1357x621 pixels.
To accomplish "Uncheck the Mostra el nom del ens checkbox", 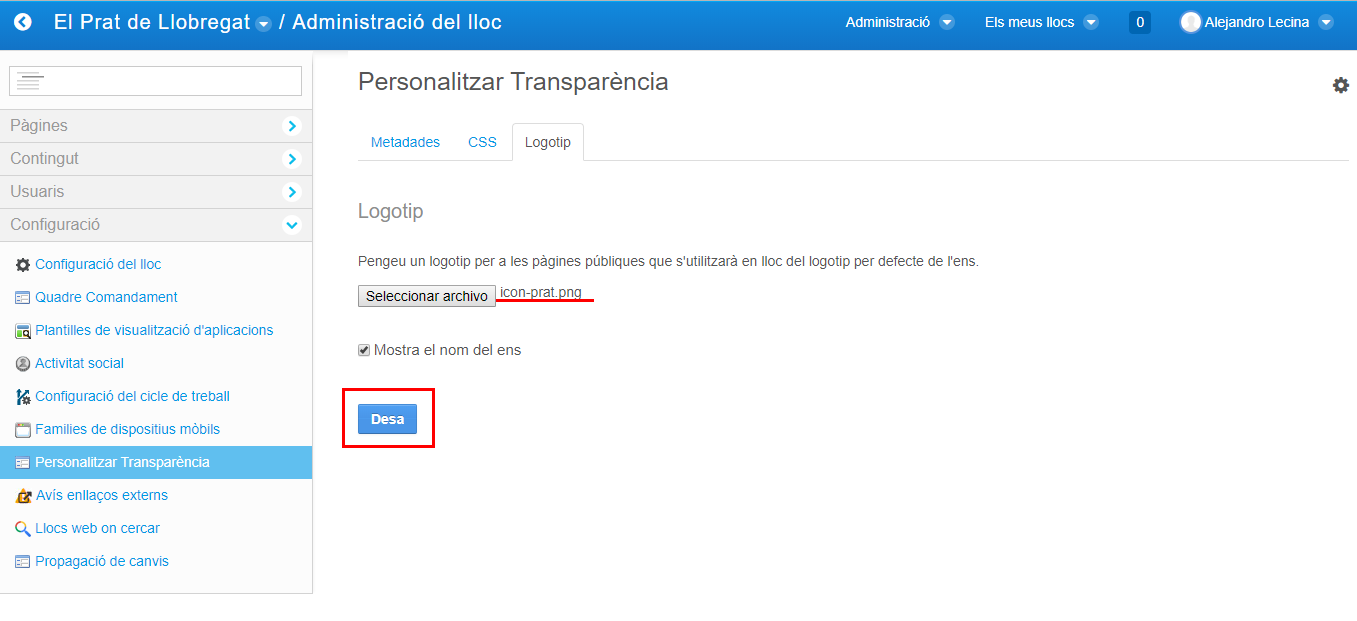I will click(364, 351).
